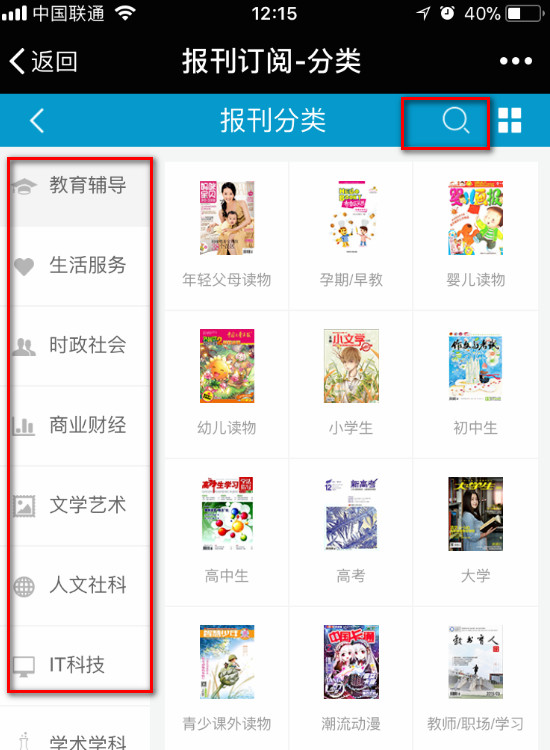550x750 pixels.
Task: Go back using the 返回 button
Action: 43,61
